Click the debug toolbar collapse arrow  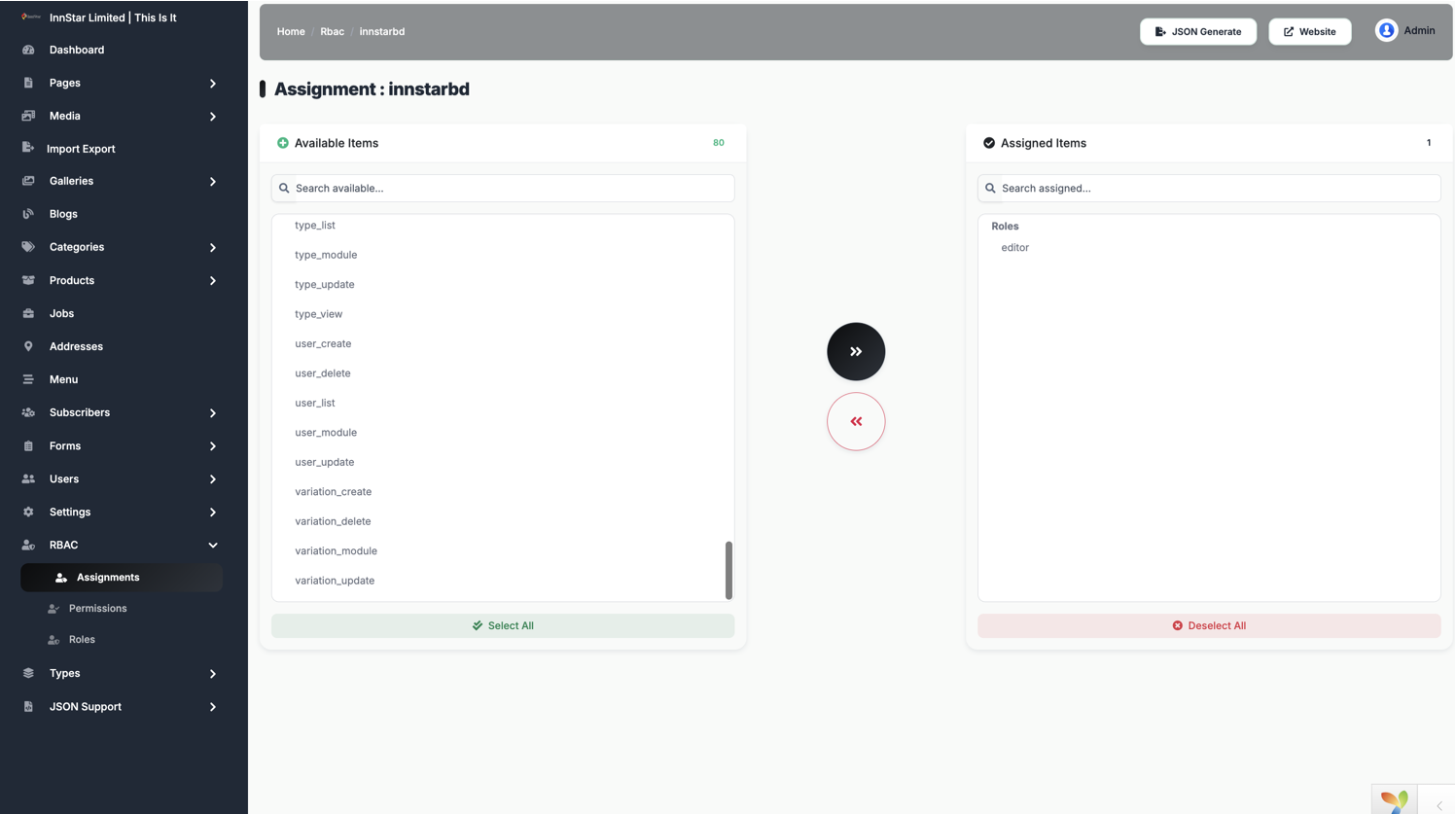click(x=1439, y=805)
